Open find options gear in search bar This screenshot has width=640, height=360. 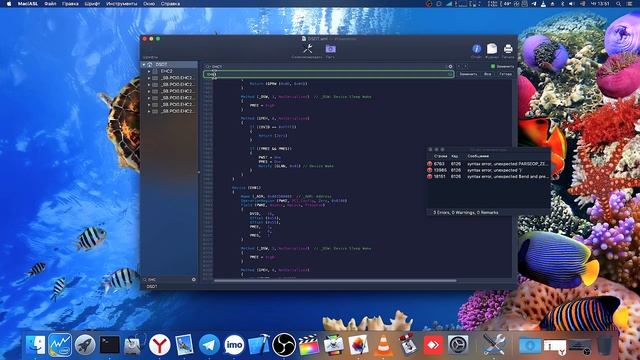(450, 67)
